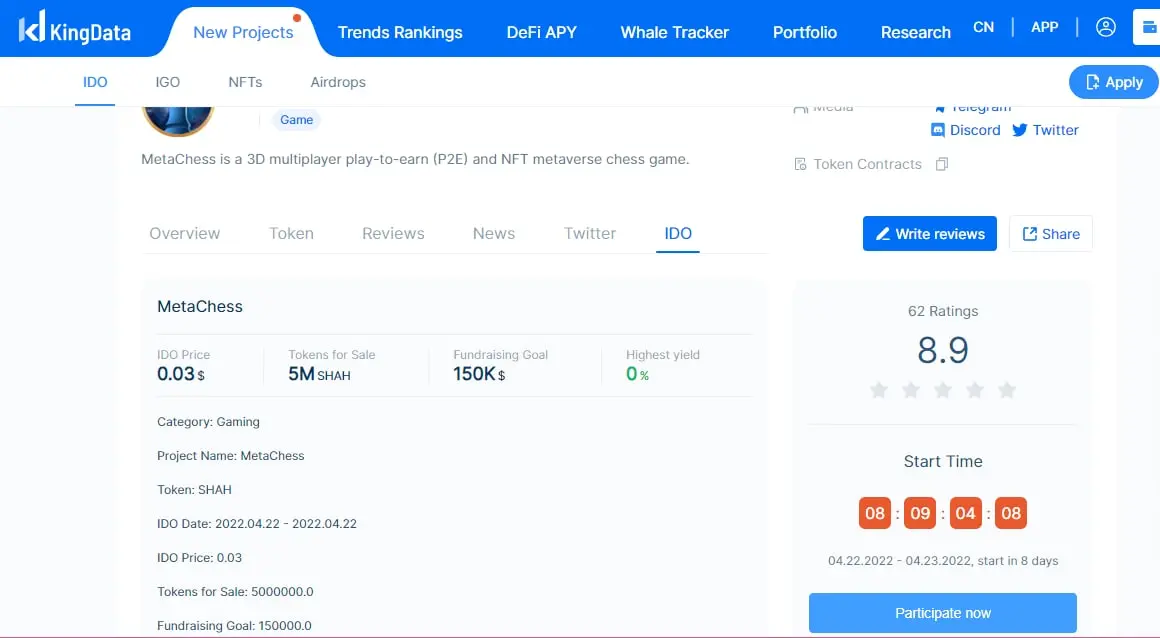Click the Apply button

pos(1113,82)
